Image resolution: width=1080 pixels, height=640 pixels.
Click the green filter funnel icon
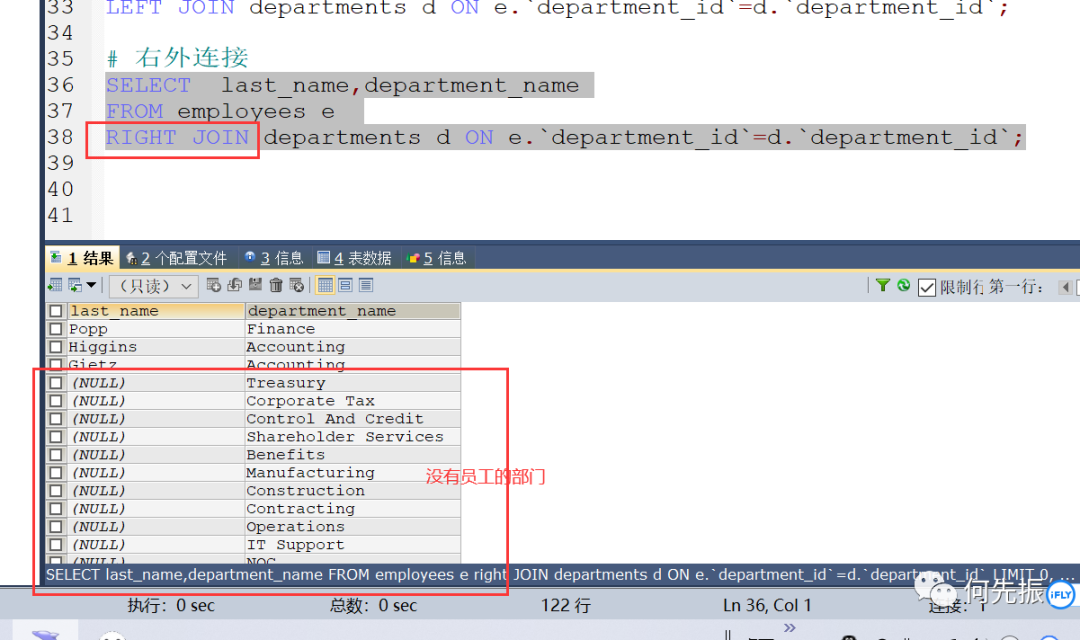pos(882,285)
